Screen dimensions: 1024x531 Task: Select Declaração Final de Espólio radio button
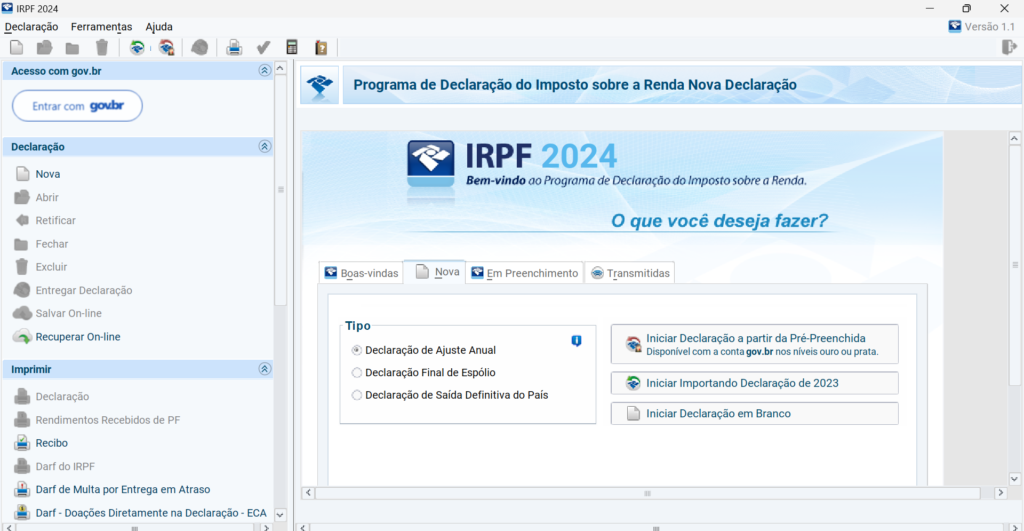click(x=357, y=372)
